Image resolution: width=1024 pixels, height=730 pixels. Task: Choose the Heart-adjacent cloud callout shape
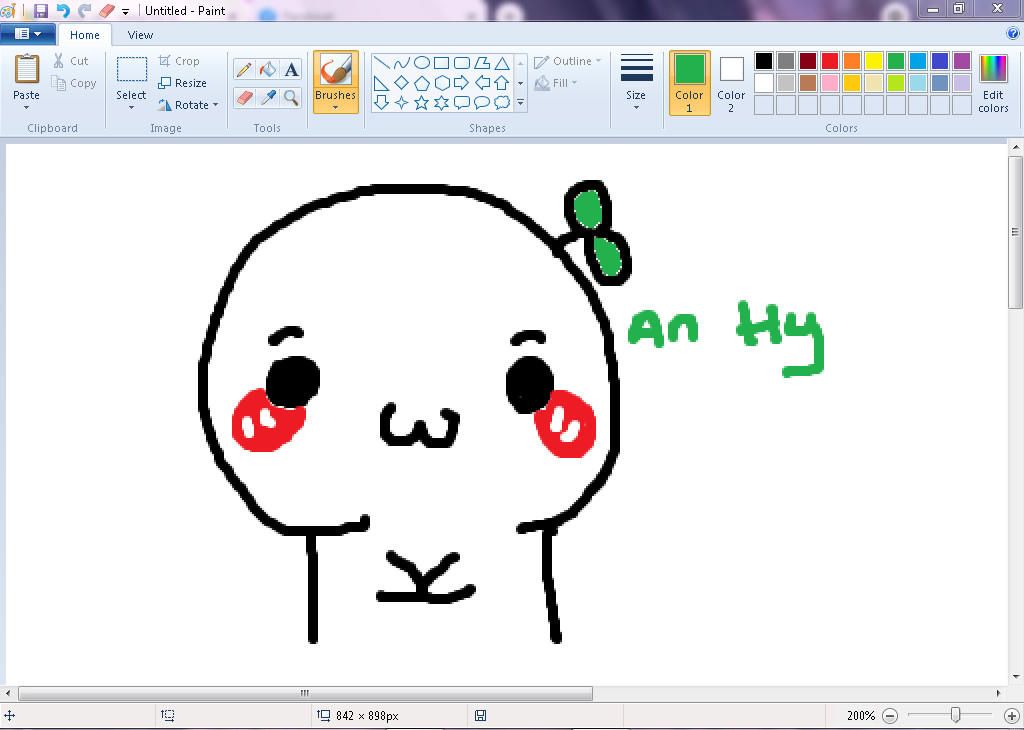coord(502,103)
